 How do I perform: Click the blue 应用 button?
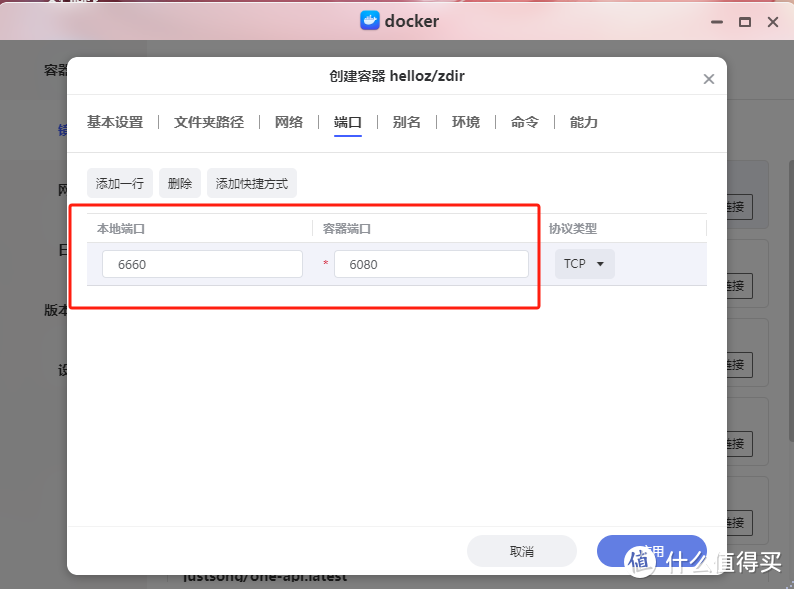(x=652, y=551)
